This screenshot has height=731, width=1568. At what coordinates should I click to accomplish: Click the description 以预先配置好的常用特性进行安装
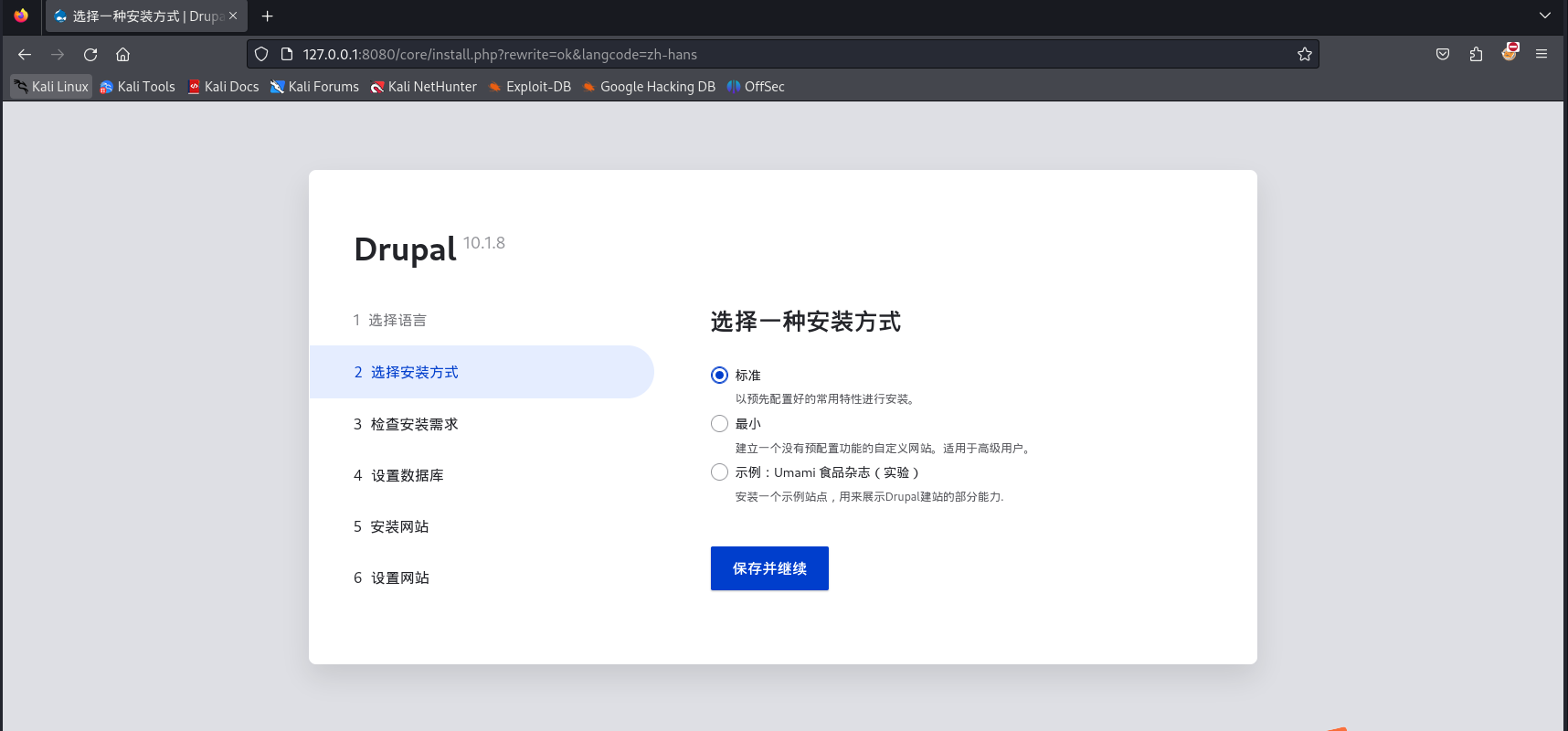tap(825, 399)
